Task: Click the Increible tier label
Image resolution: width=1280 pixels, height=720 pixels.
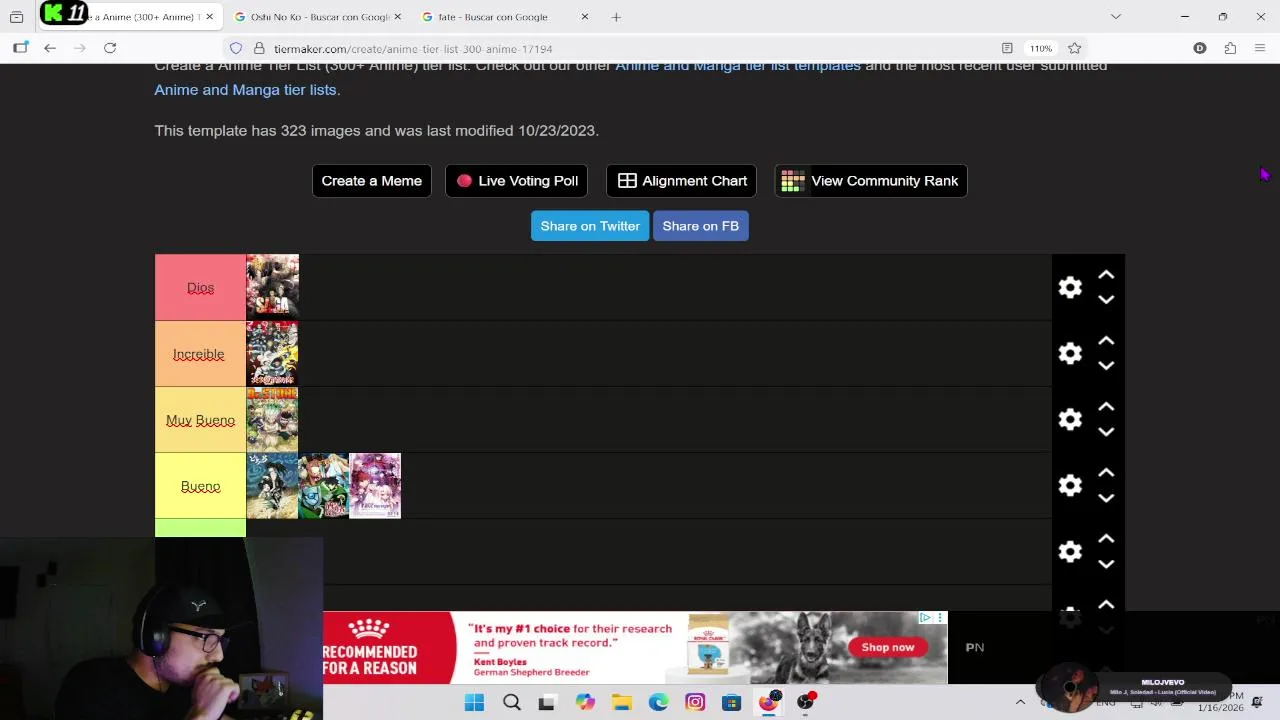Action: click(x=200, y=354)
